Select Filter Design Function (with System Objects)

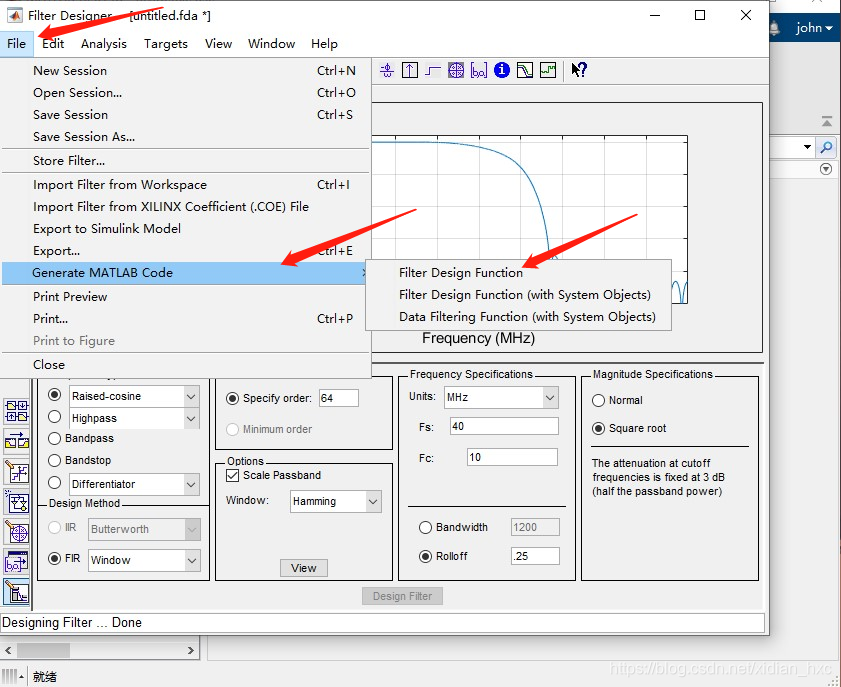click(x=525, y=295)
